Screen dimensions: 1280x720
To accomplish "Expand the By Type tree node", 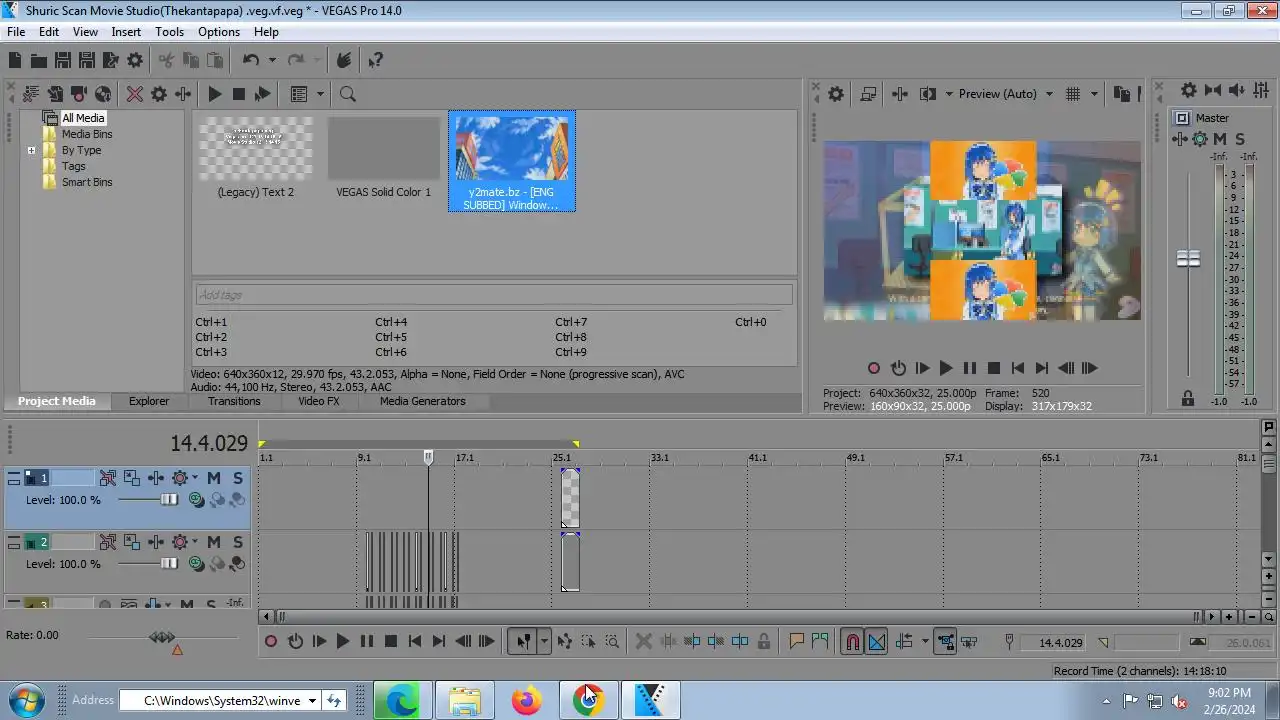I will click(31, 150).
